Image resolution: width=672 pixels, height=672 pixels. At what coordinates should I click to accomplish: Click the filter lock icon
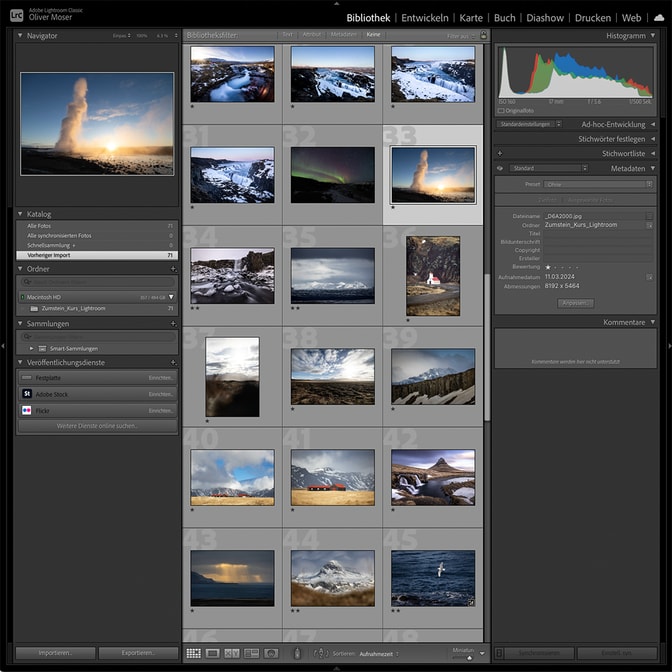tap(483, 35)
